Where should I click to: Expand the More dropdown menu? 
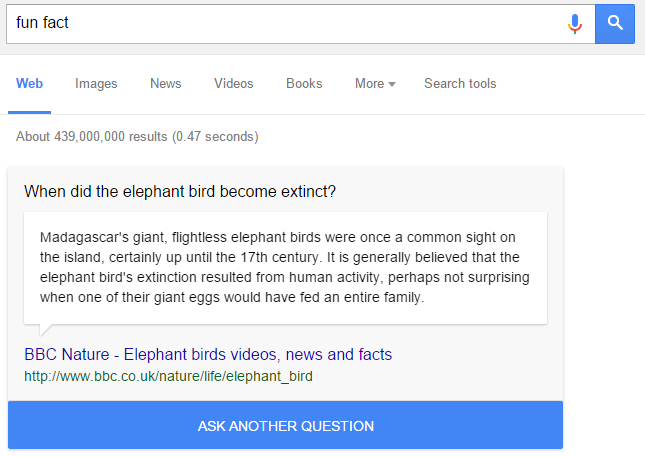pyautogui.click(x=375, y=84)
